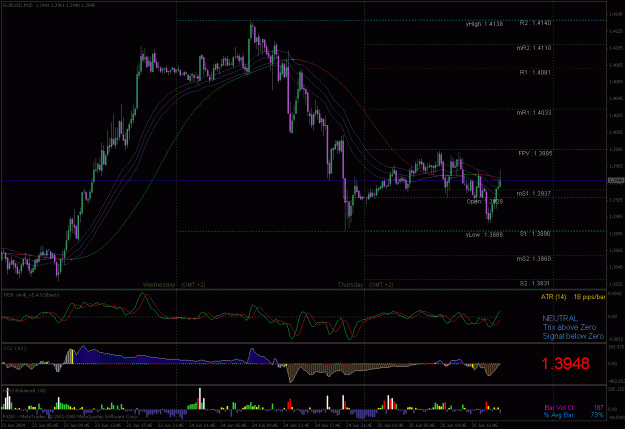This screenshot has height=429, width=625.
Task: Click the 'Open: 1.3928' label
Action: click(x=485, y=201)
